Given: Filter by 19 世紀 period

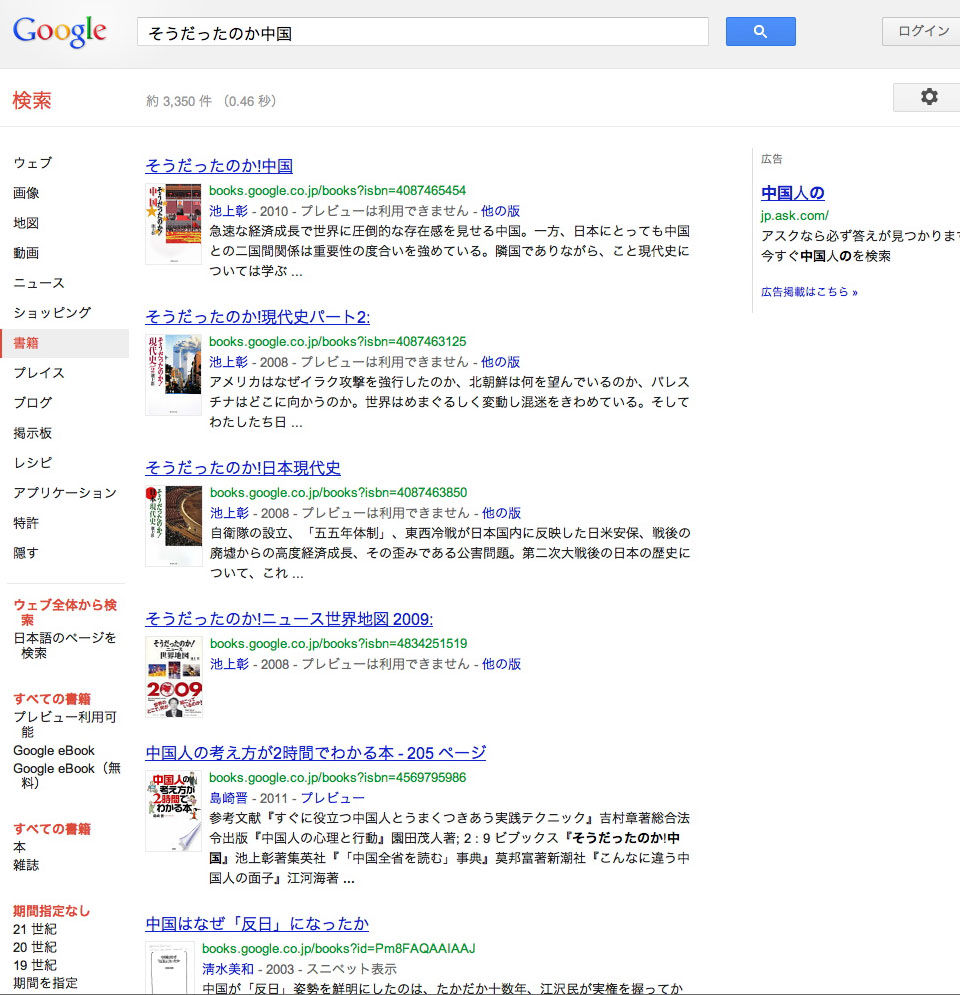Looking at the screenshot, I should 35,965.
